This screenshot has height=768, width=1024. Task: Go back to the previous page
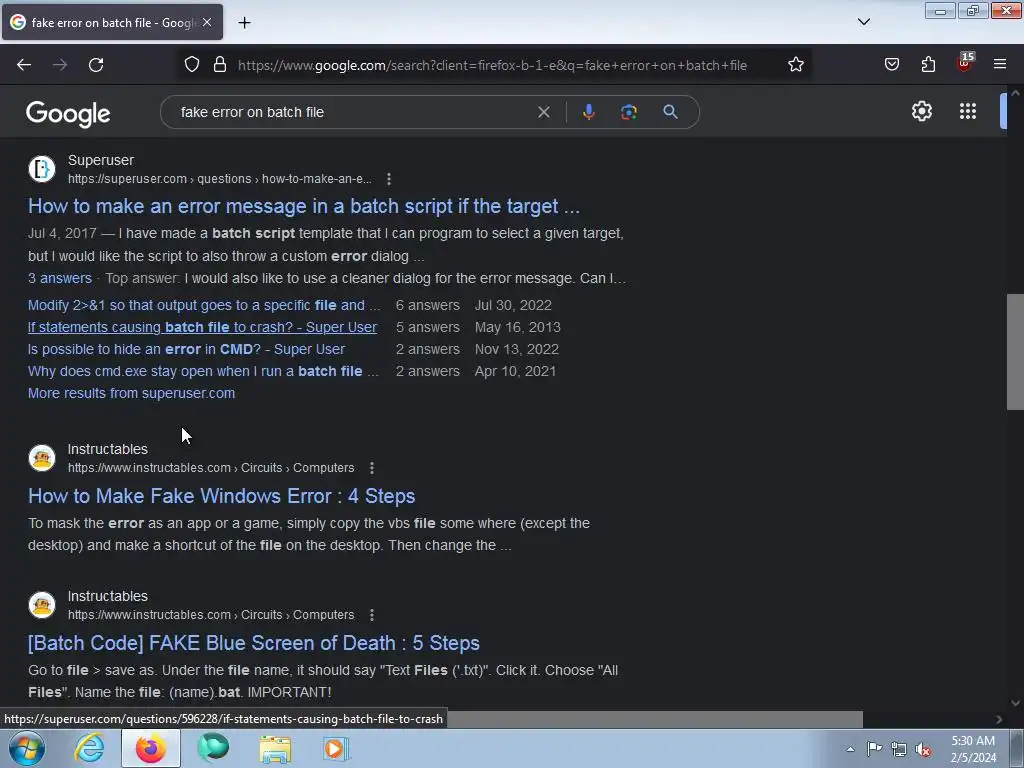[x=24, y=65]
